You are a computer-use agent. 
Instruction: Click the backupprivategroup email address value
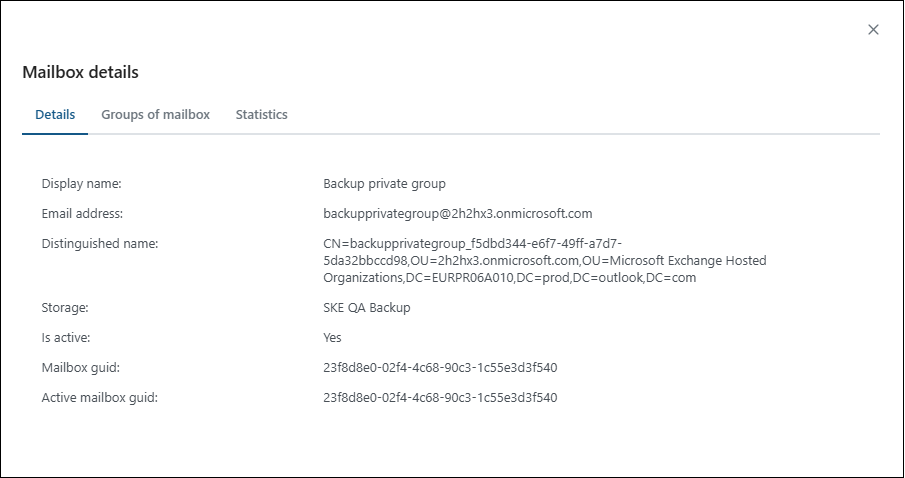click(x=458, y=213)
